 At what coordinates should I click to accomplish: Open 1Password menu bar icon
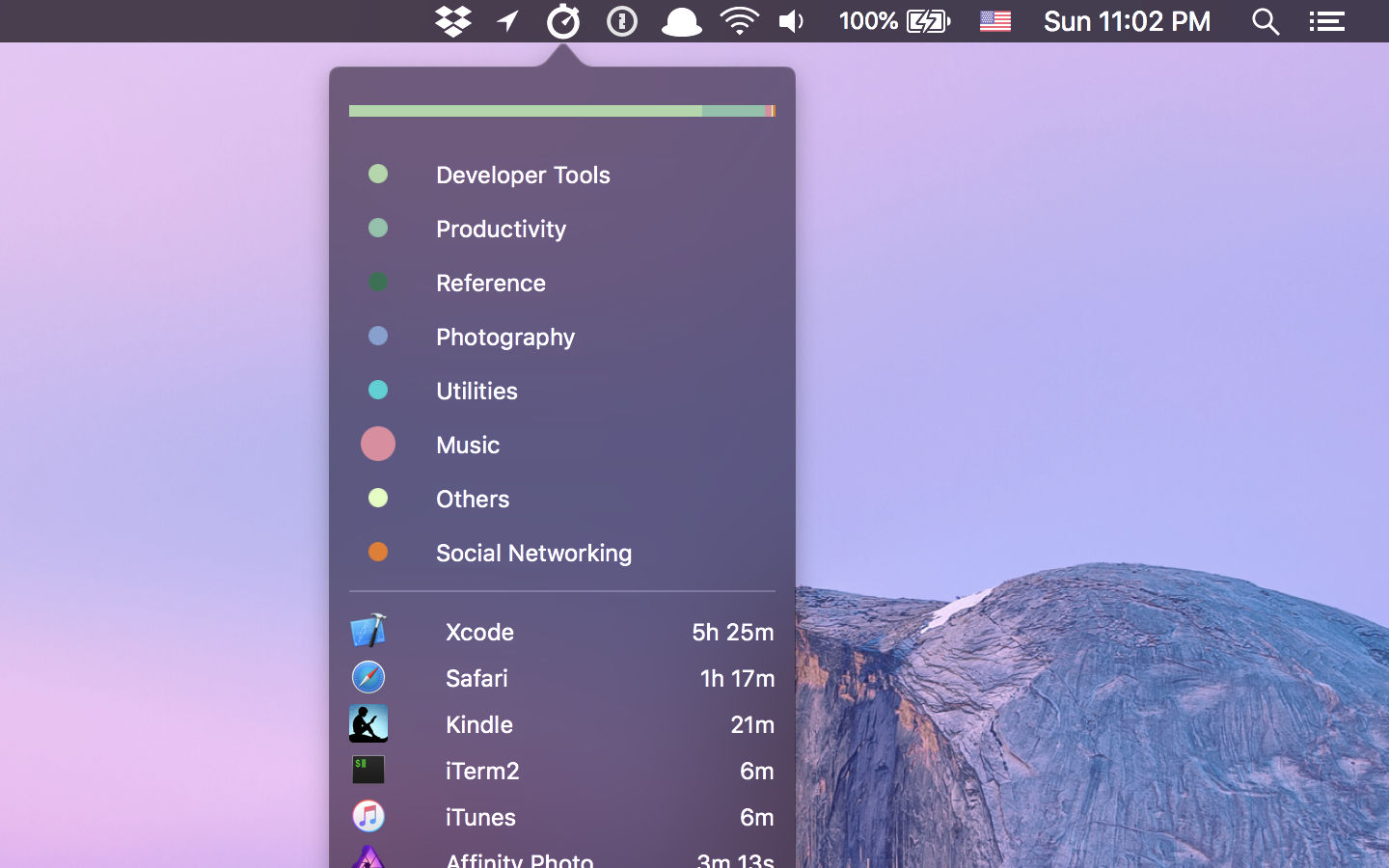pyautogui.click(x=622, y=21)
